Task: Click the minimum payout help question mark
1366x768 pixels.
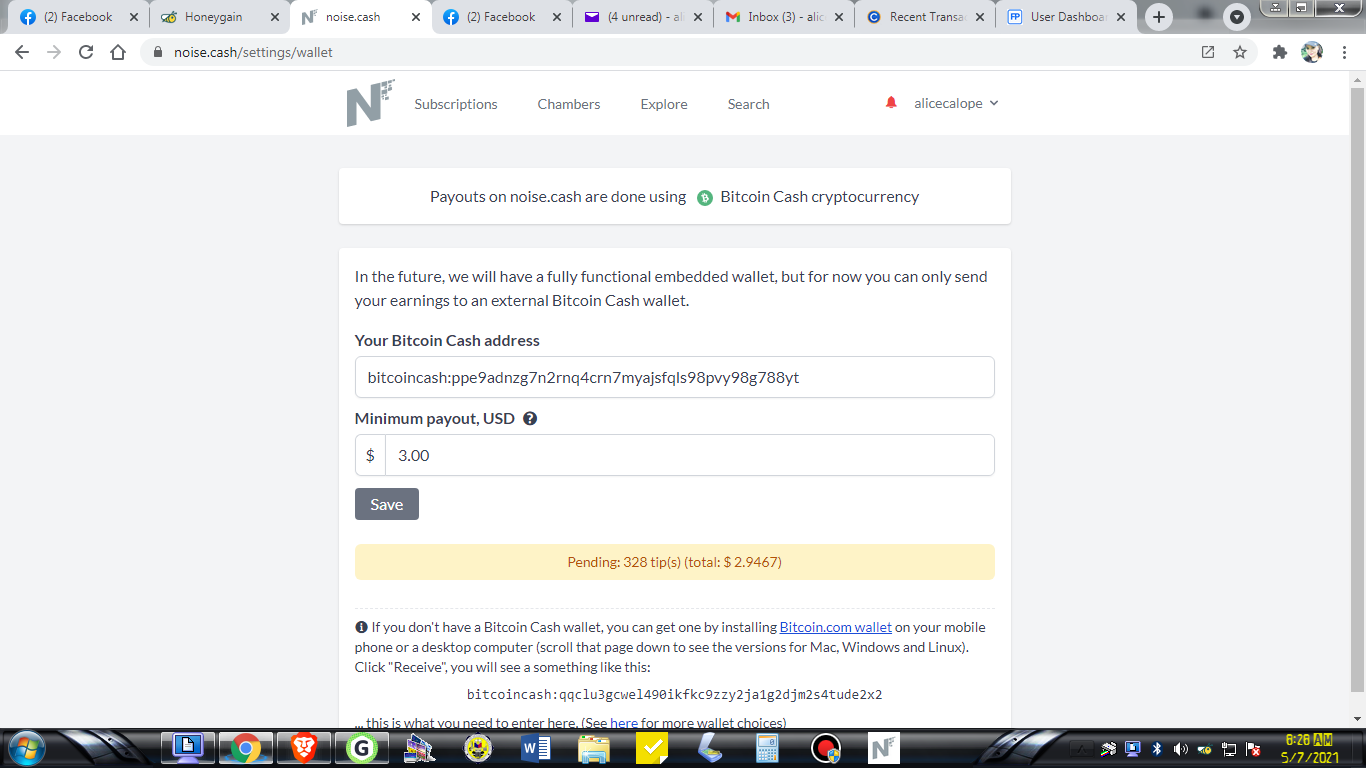Action: (x=530, y=419)
